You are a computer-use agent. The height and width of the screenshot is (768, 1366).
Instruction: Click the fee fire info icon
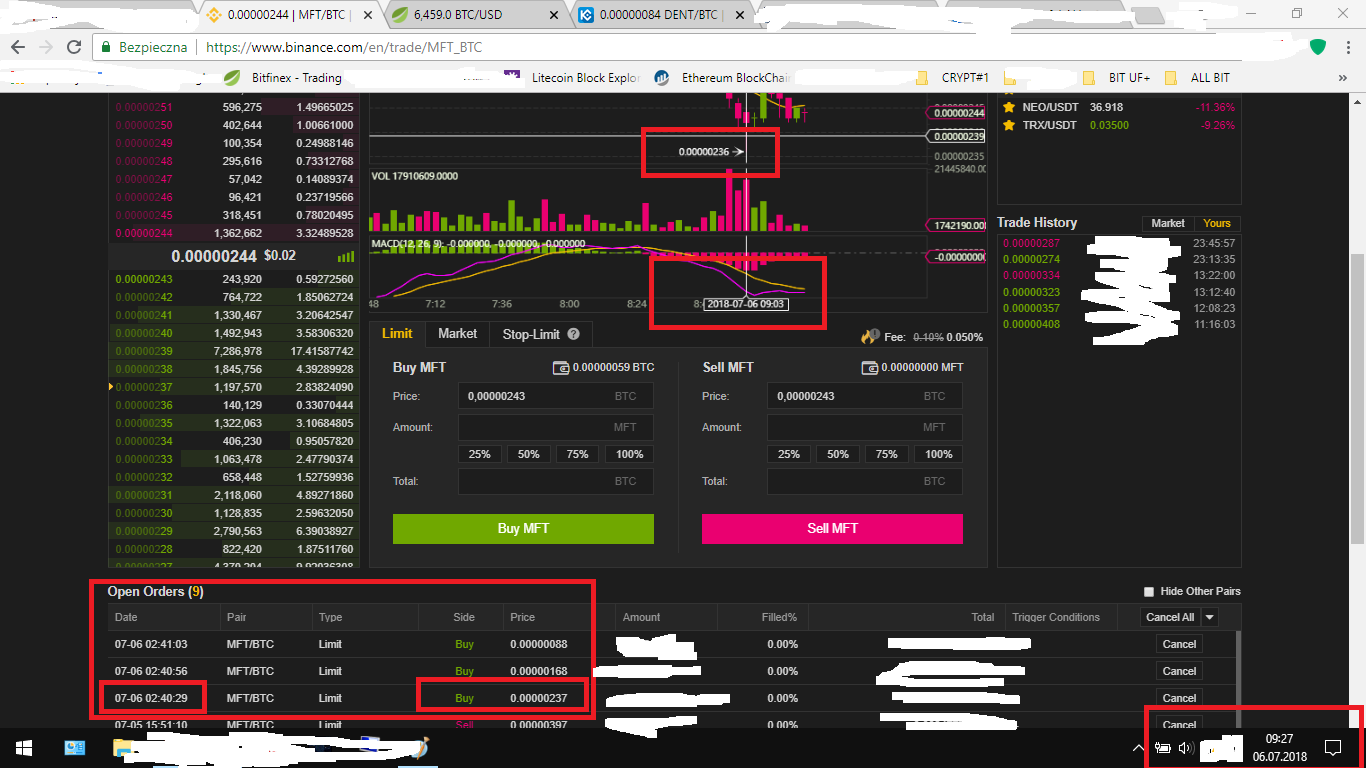[870, 337]
